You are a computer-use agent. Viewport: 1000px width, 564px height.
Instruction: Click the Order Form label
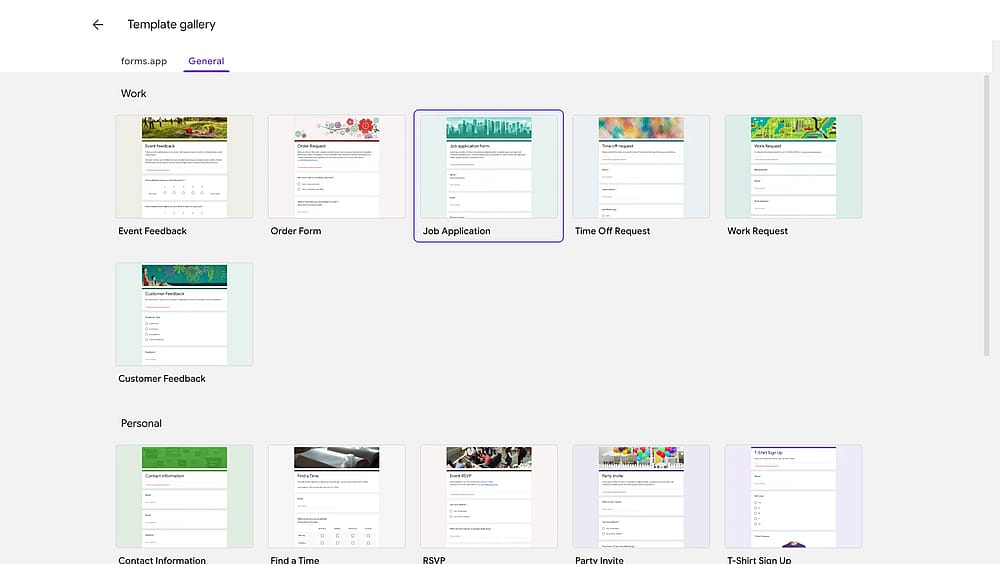296,231
